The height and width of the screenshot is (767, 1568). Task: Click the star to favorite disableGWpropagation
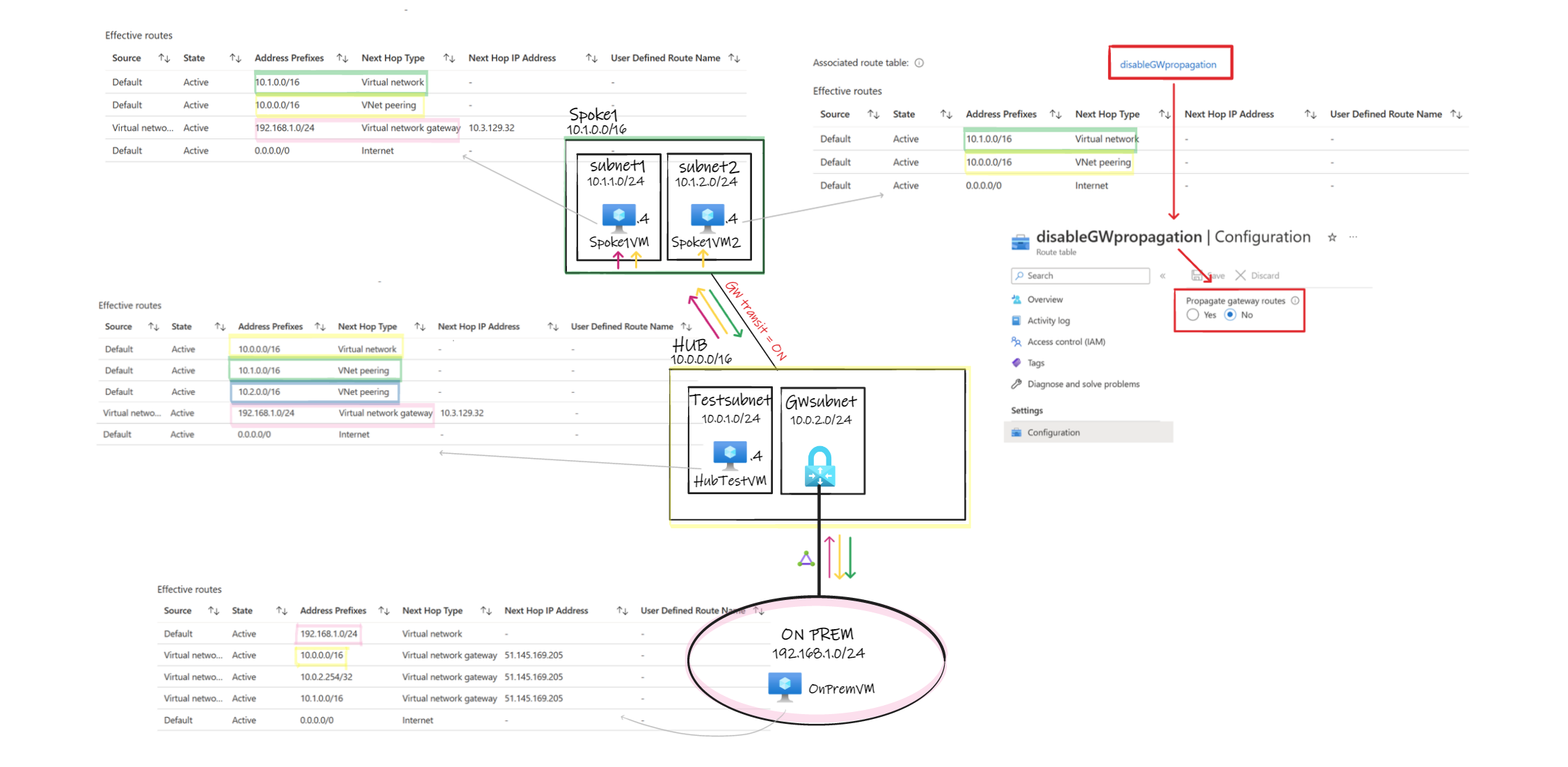point(1332,237)
